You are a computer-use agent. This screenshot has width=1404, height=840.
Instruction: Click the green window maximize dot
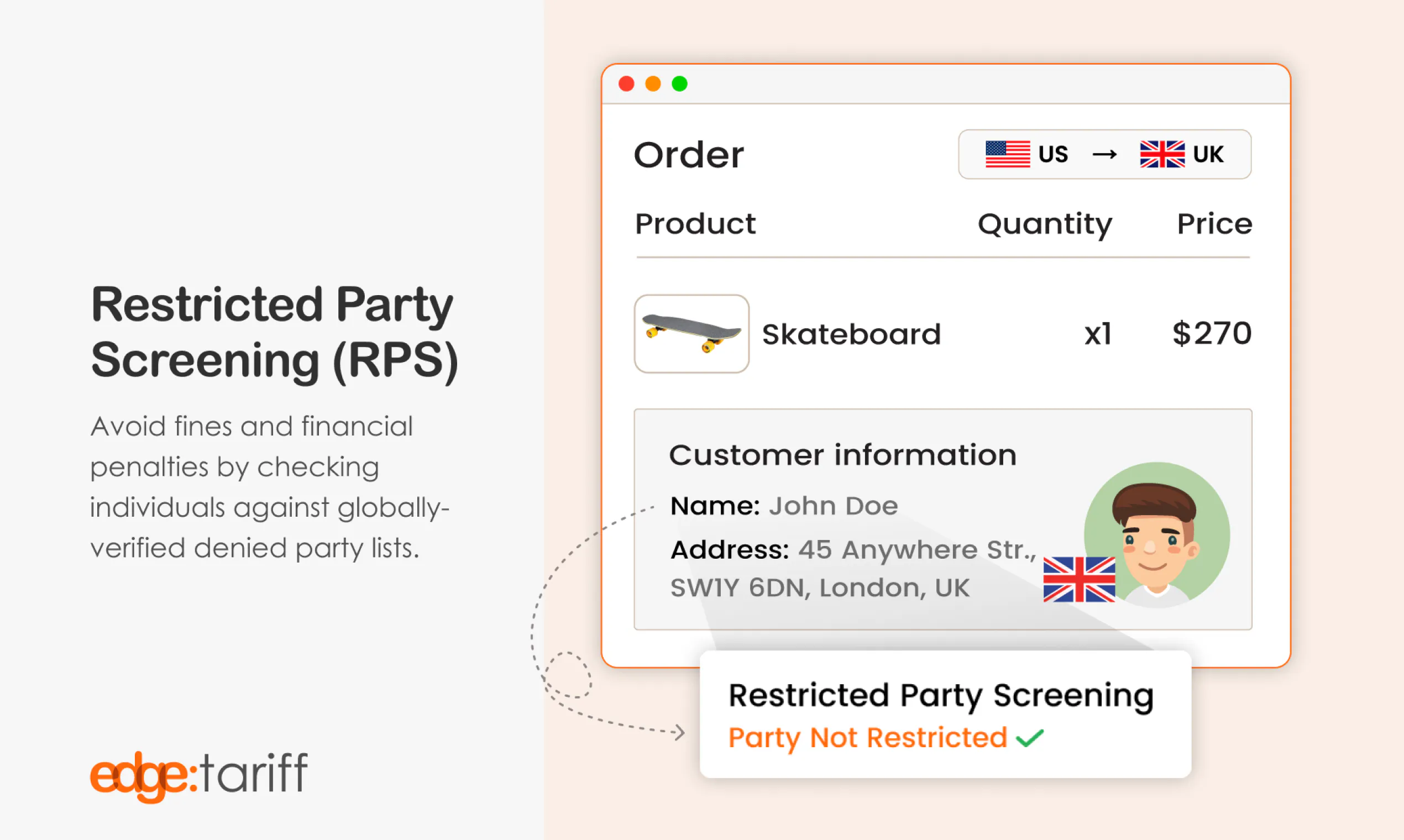click(679, 84)
